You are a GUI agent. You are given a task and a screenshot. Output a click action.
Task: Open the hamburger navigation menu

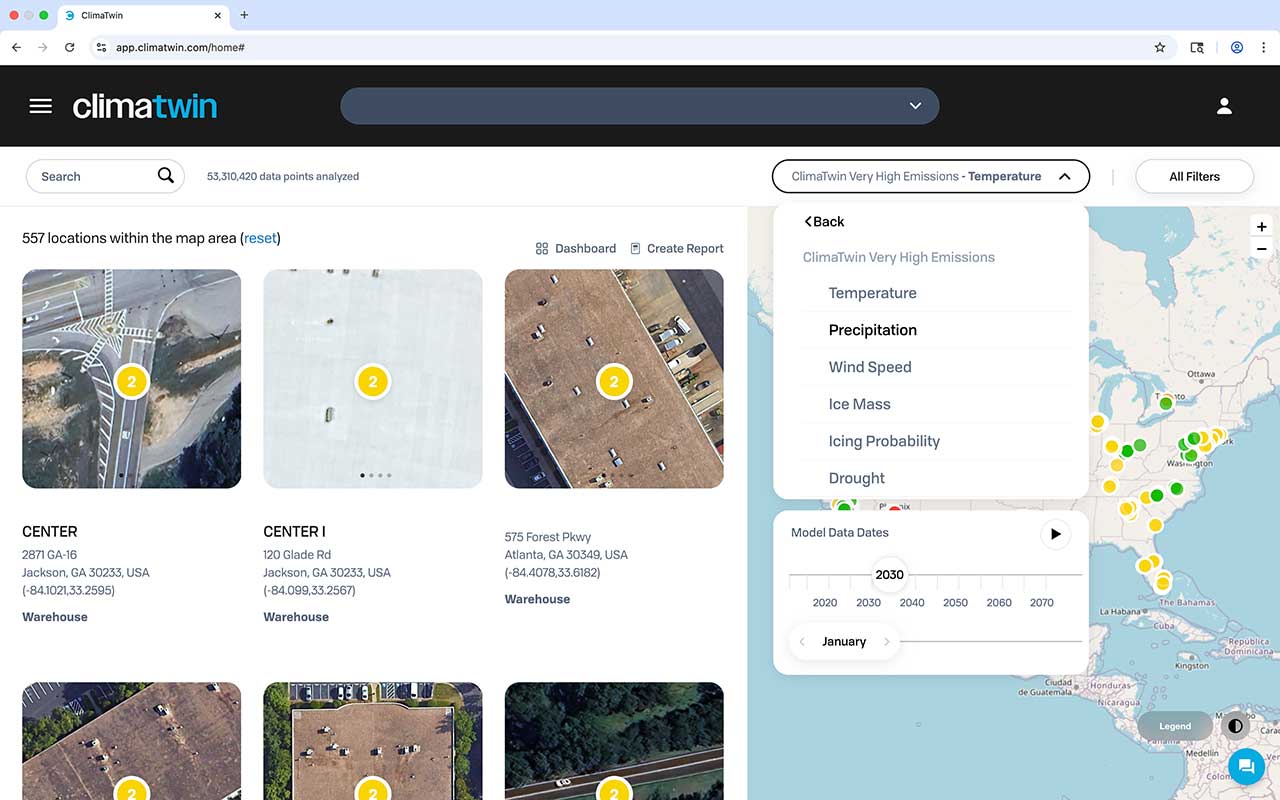pyautogui.click(x=40, y=106)
